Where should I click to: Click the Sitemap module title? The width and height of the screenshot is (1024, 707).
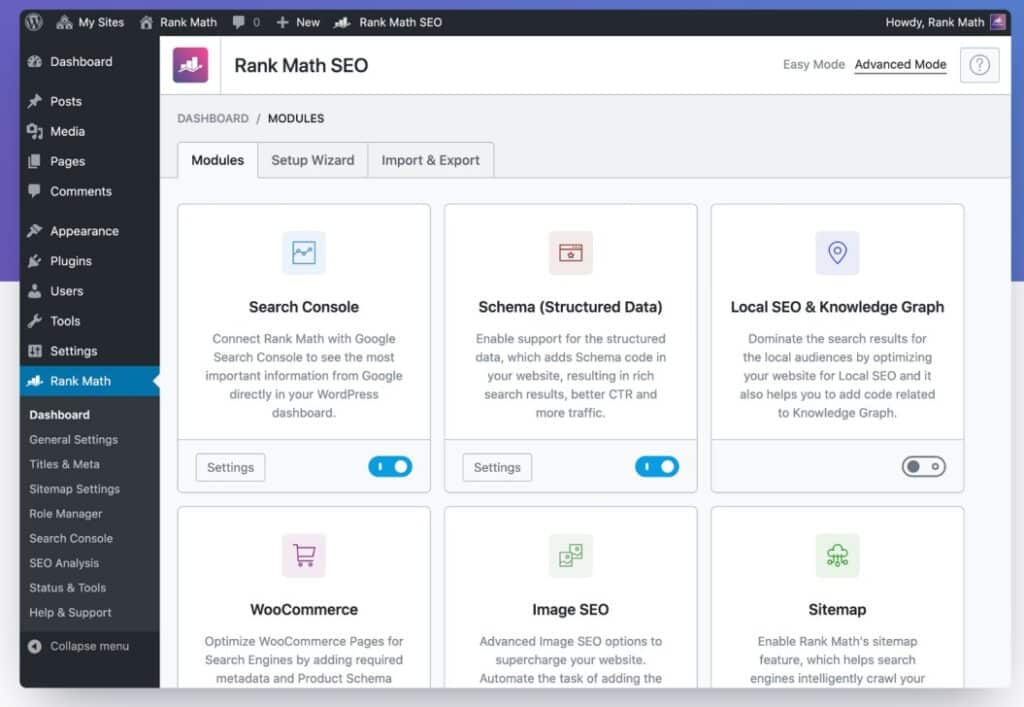point(837,610)
